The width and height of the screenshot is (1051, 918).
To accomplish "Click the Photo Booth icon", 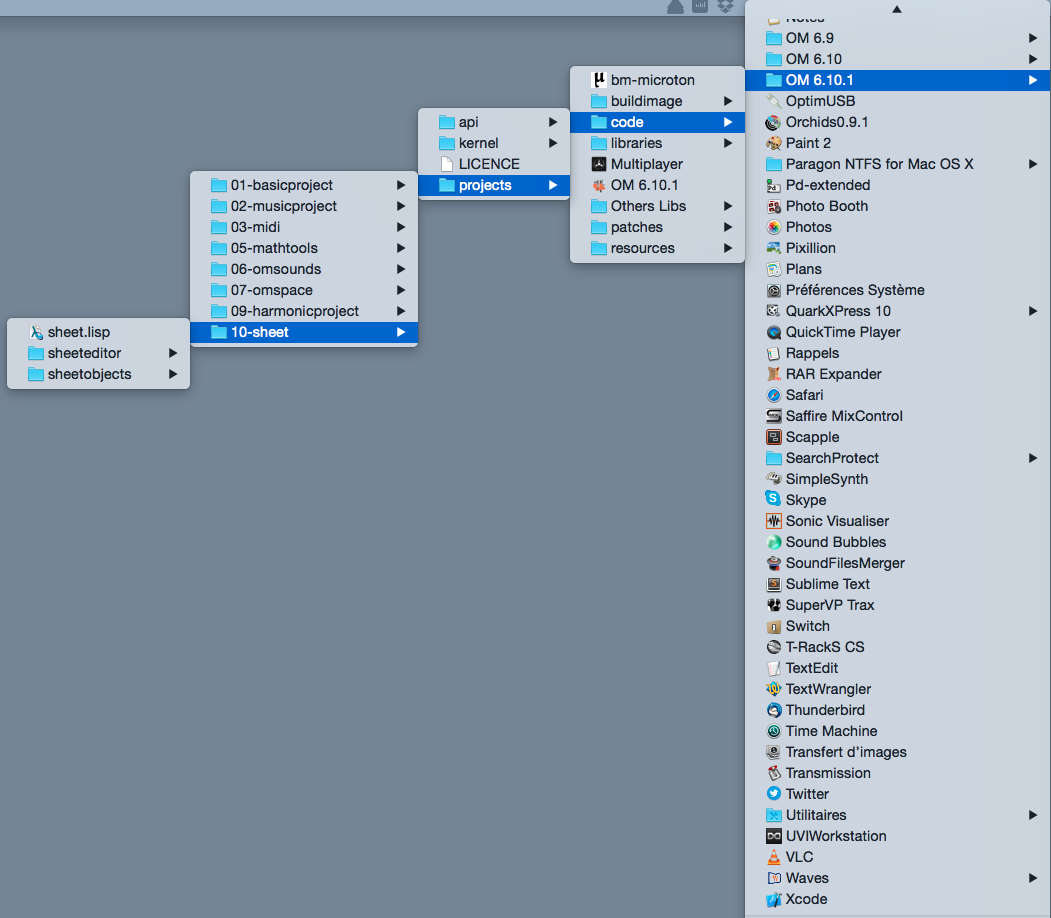I will tap(774, 206).
